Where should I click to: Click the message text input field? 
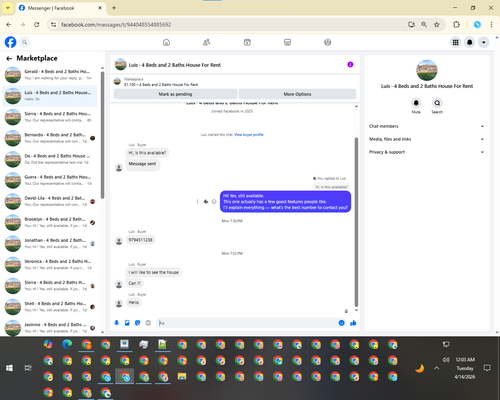point(247,323)
